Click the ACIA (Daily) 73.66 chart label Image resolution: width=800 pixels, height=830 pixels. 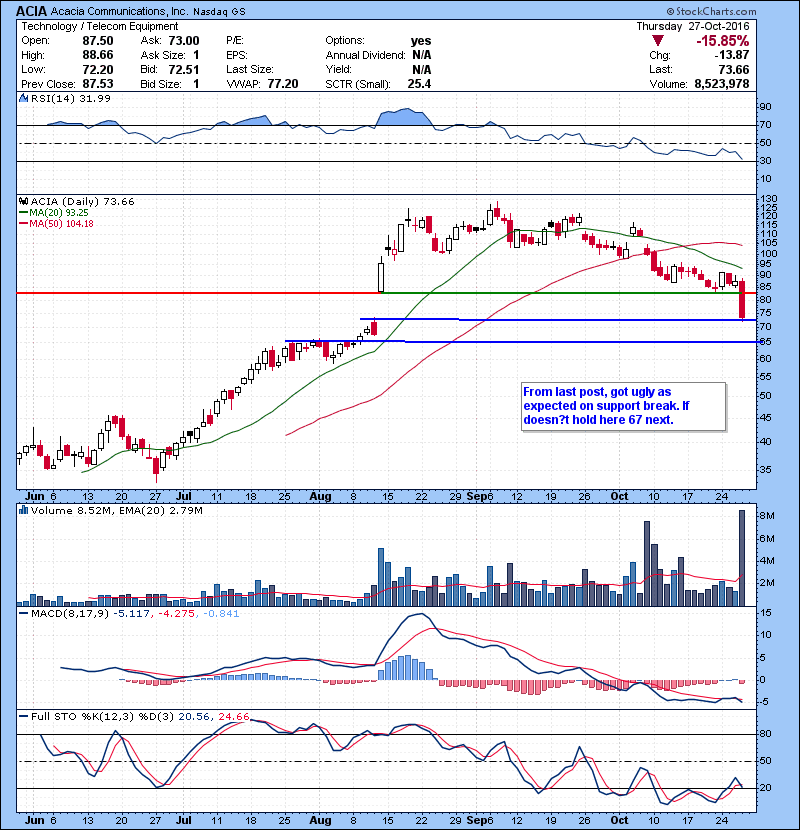click(83, 202)
